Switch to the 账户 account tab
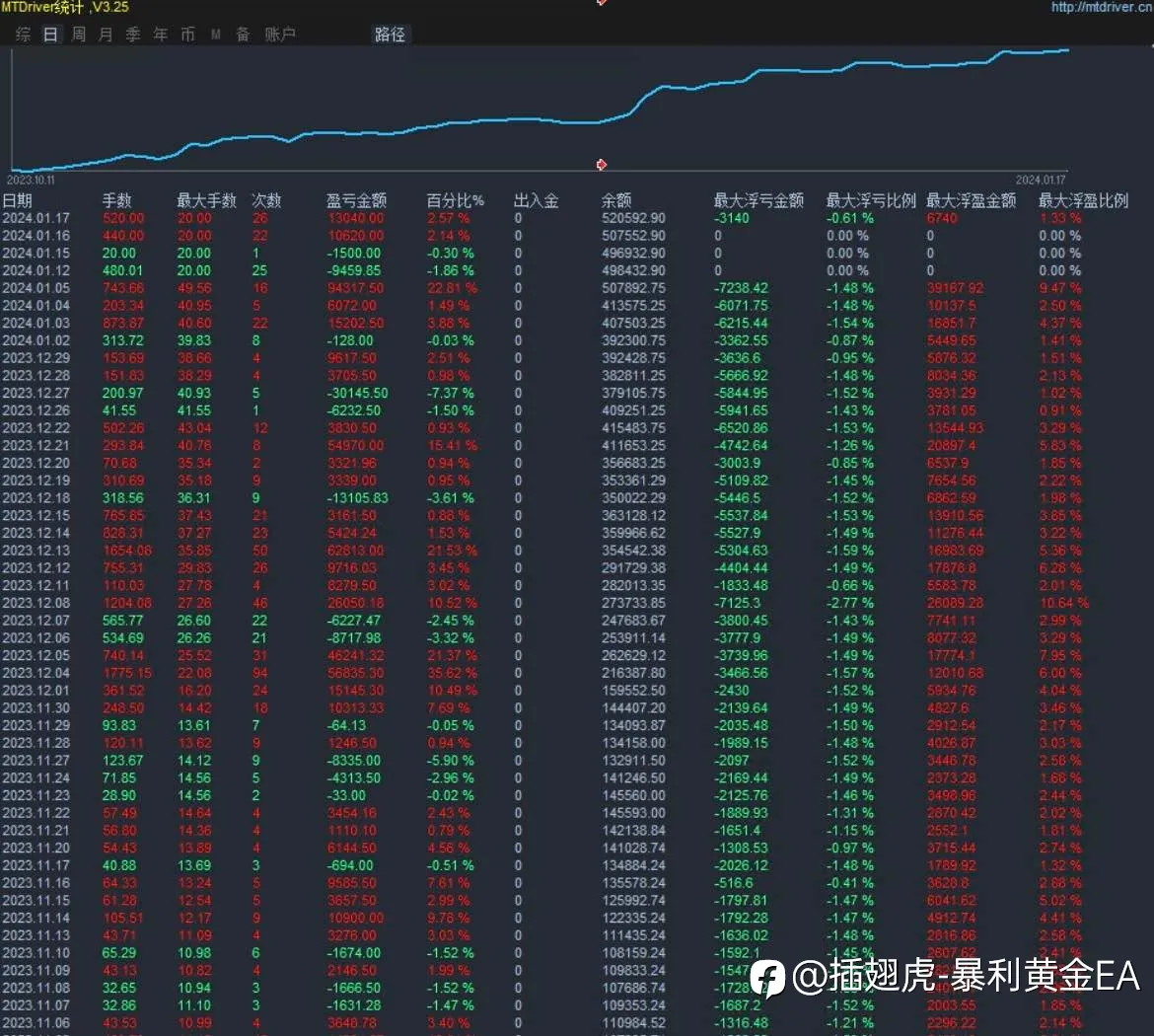Viewport: 1154px width, 1036px height. (x=280, y=35)
